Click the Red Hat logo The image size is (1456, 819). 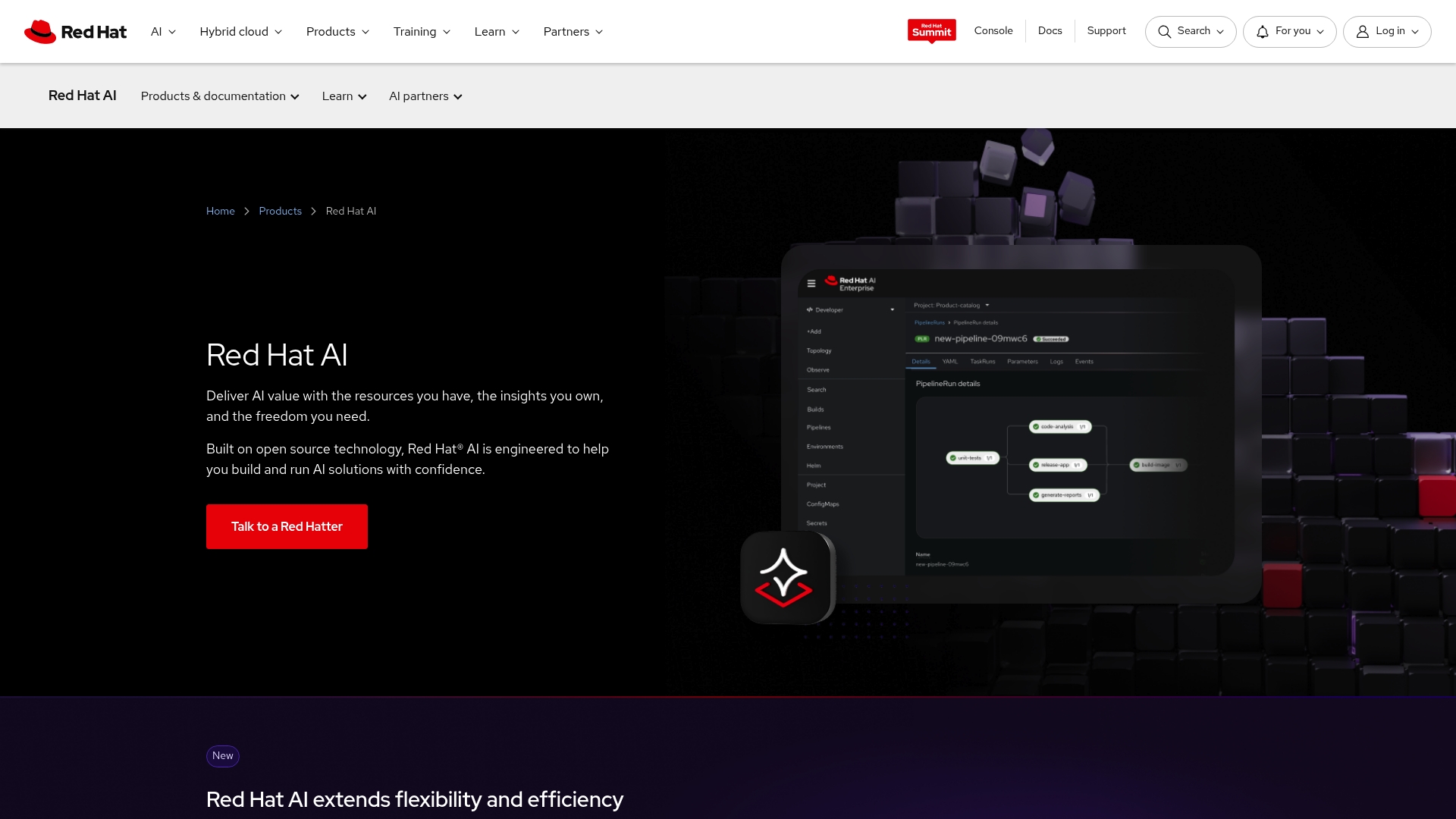point(75,32)
